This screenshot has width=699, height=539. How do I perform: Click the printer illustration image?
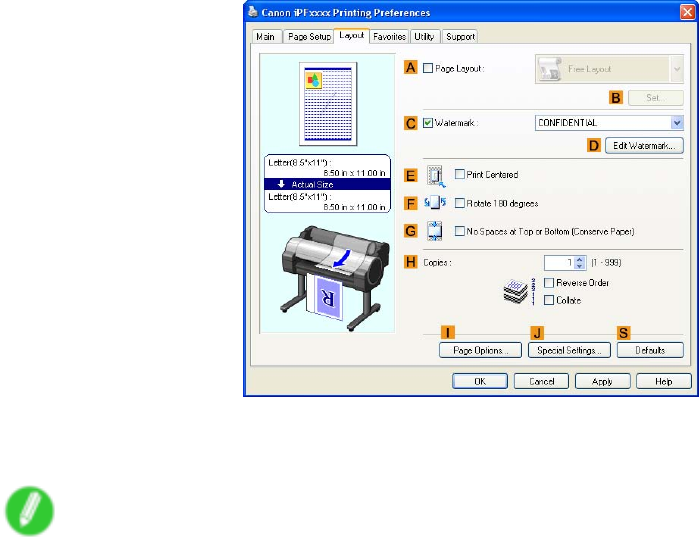[333, 278]
